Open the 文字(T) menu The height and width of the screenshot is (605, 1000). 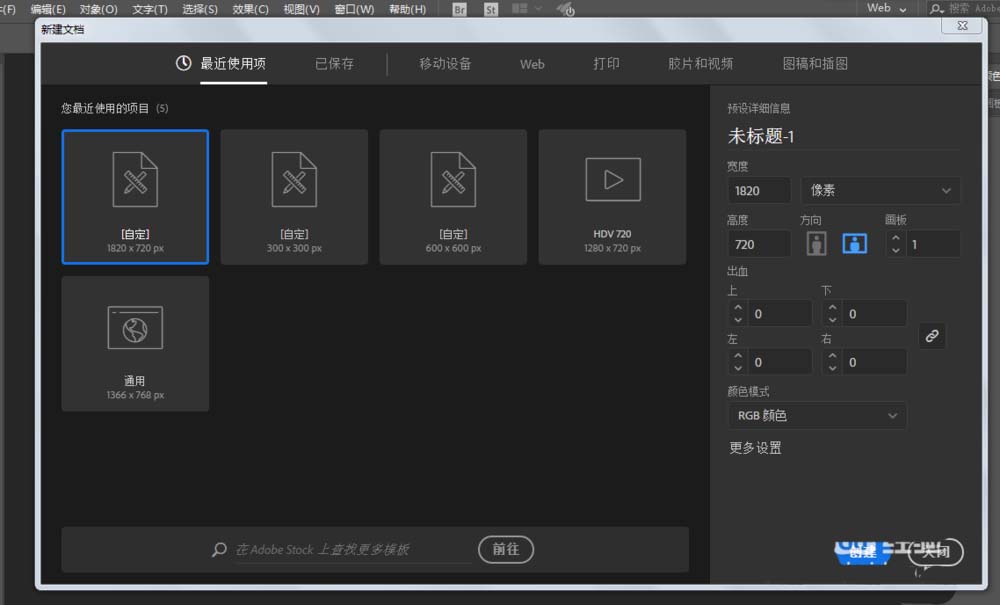[150, 9]
